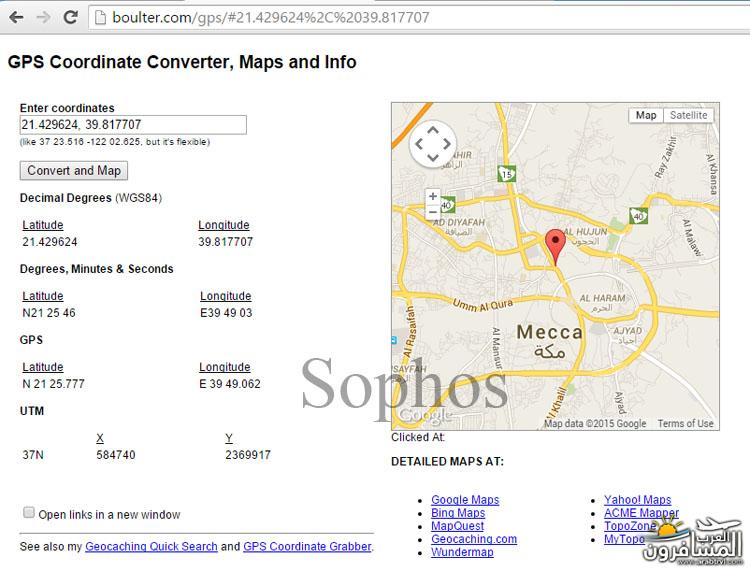Zoom out the map with minus button
The image size is (750, 572).
433,211
